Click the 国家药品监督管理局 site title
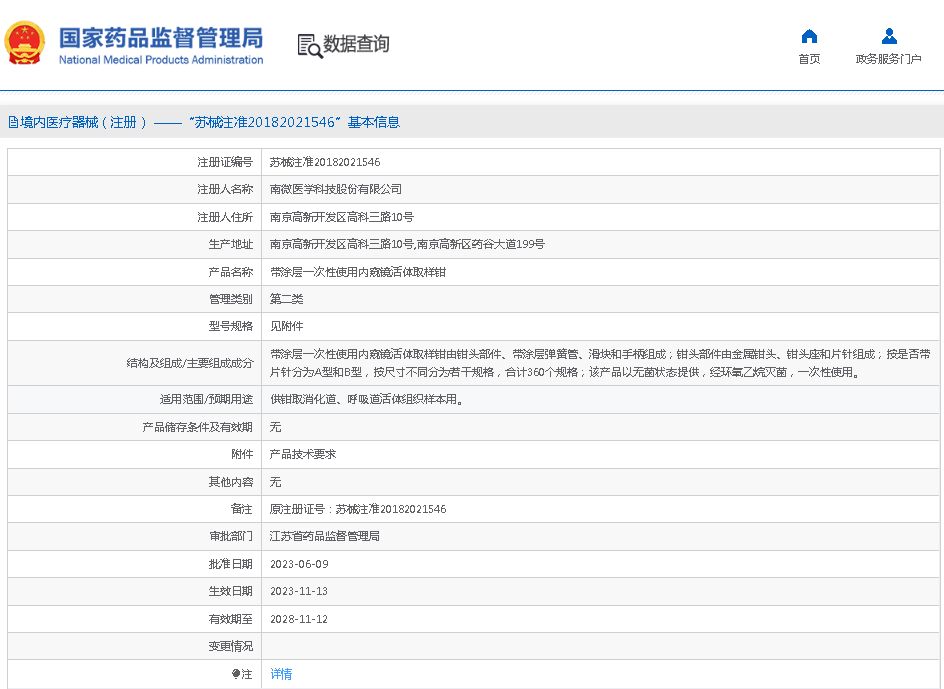This screenshot has height=689, width=944. (x=160, y=37)
